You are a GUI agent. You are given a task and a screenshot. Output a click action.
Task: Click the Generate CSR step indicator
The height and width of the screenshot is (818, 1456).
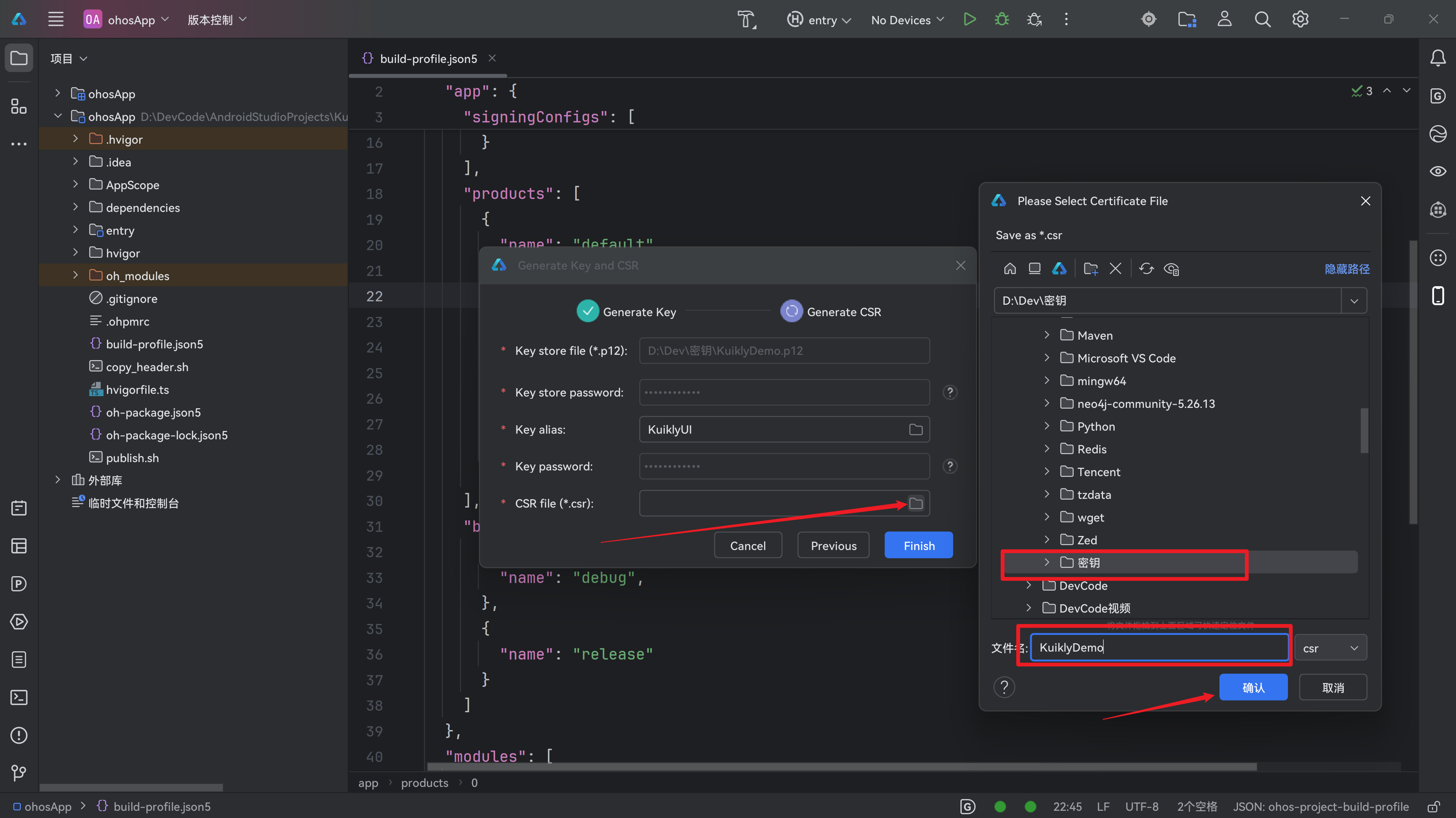(791, 311)
